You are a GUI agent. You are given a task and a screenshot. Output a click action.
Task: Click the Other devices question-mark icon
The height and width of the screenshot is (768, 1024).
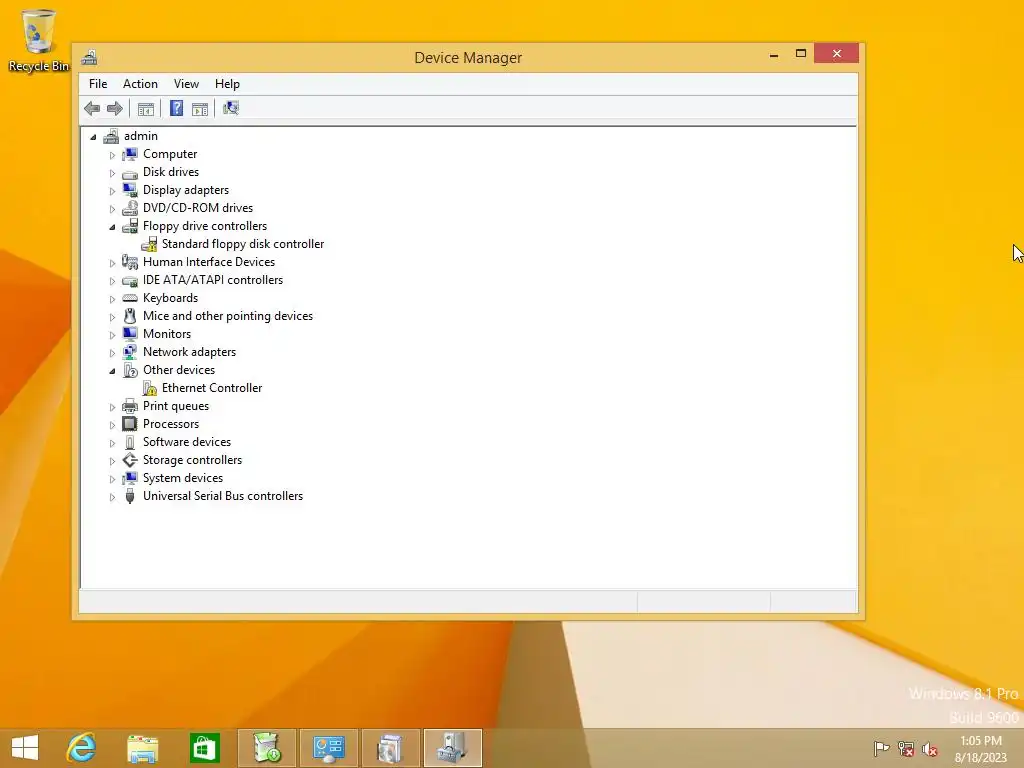click(130, 370)
